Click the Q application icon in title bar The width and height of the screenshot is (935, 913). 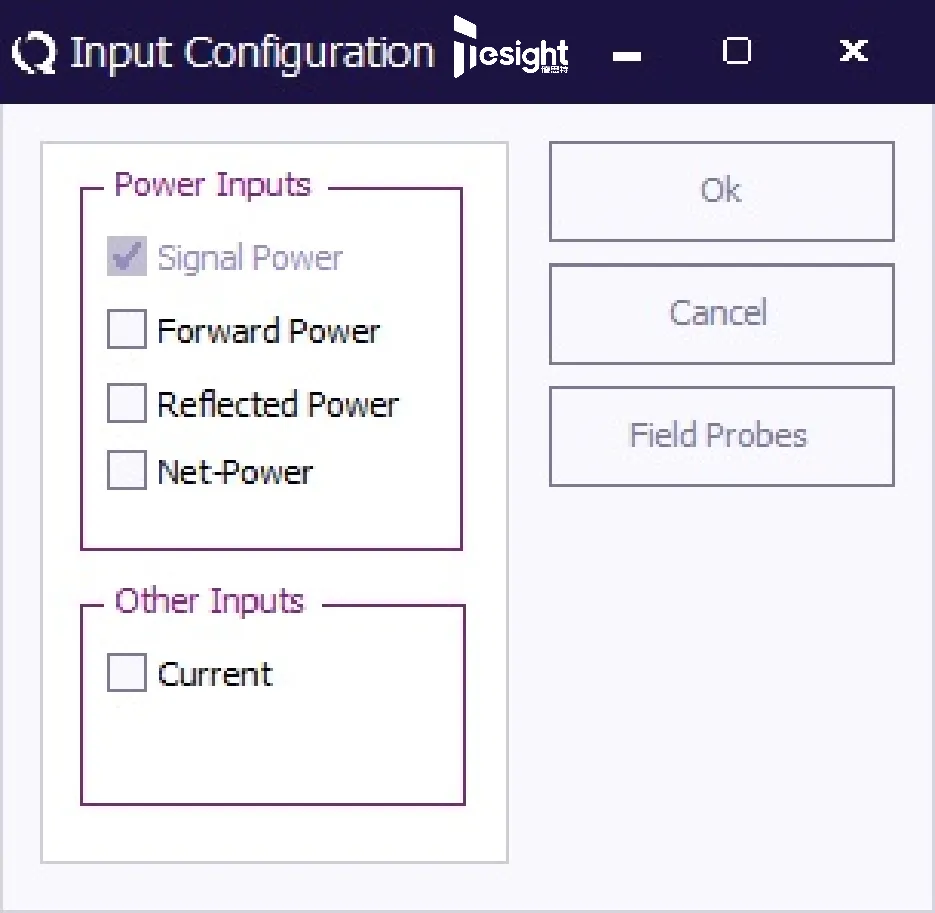coord(34,53)
